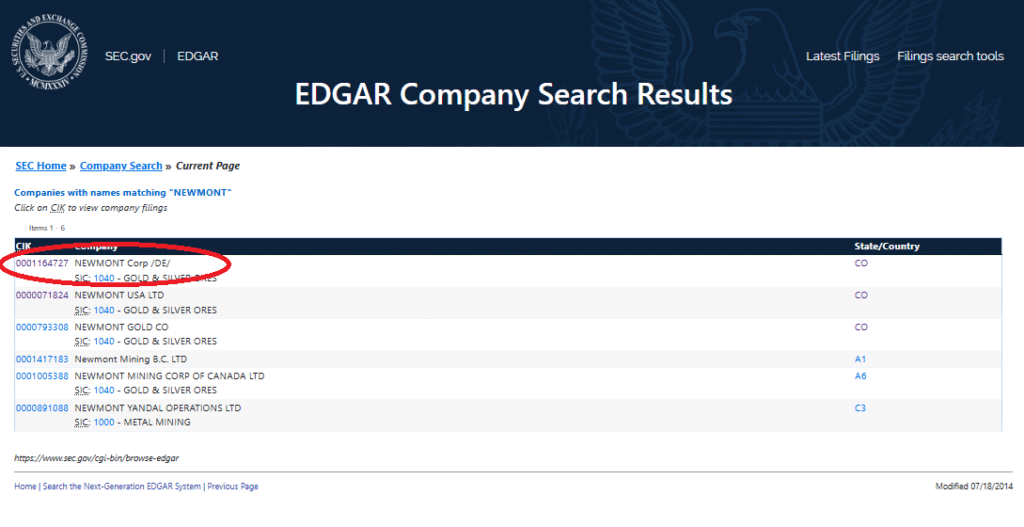Select state code C3 link
Viewport: 1024px width, 527px height.
click(x=860, y=408)
